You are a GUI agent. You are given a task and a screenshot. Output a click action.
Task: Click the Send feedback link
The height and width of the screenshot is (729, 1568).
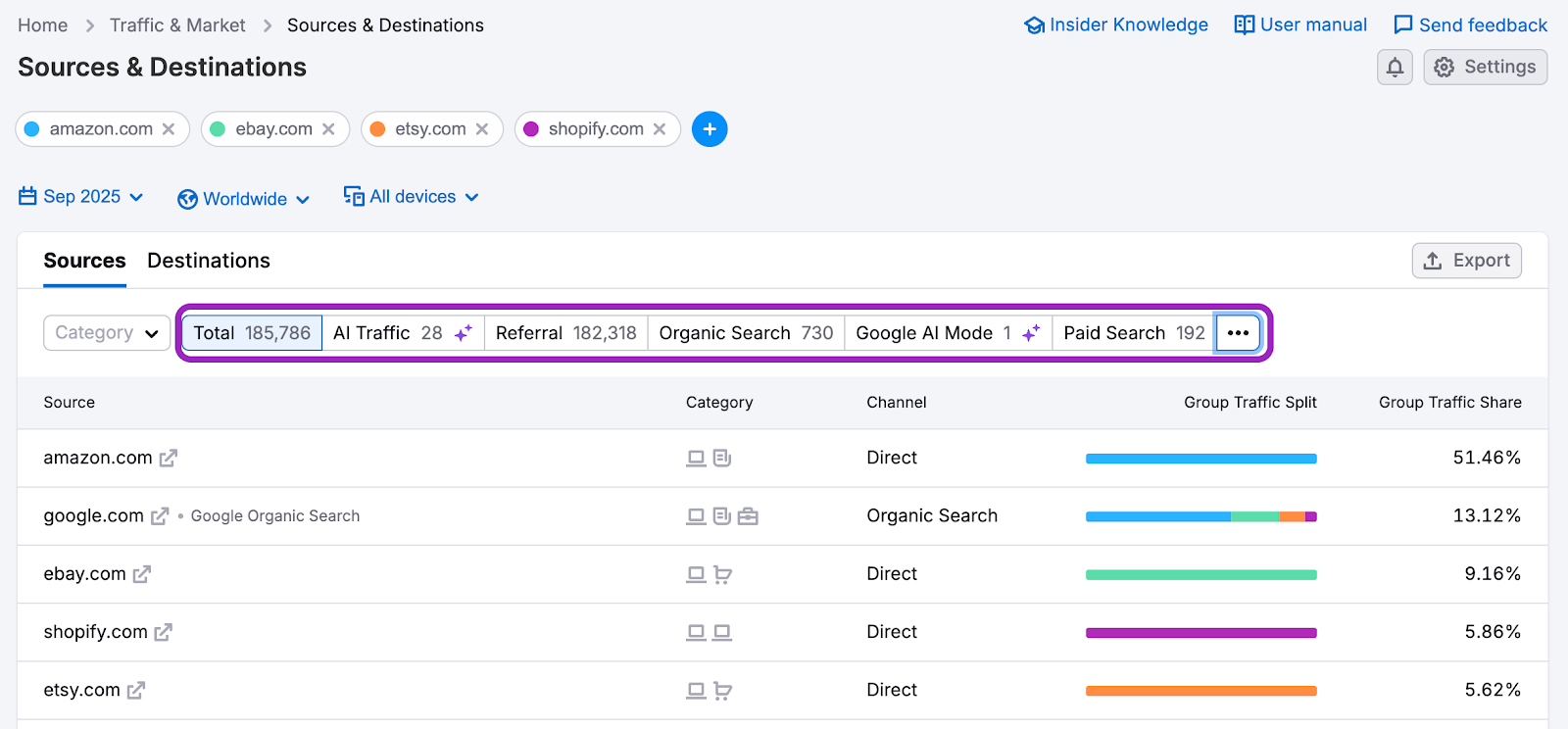coord(1471,25)
